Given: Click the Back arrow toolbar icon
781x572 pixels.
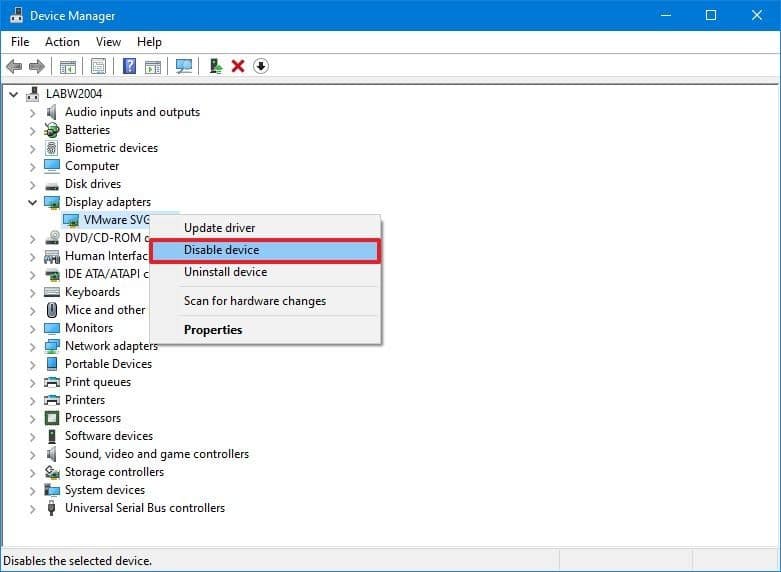Looking at the screenshot, I should point(14,66).
